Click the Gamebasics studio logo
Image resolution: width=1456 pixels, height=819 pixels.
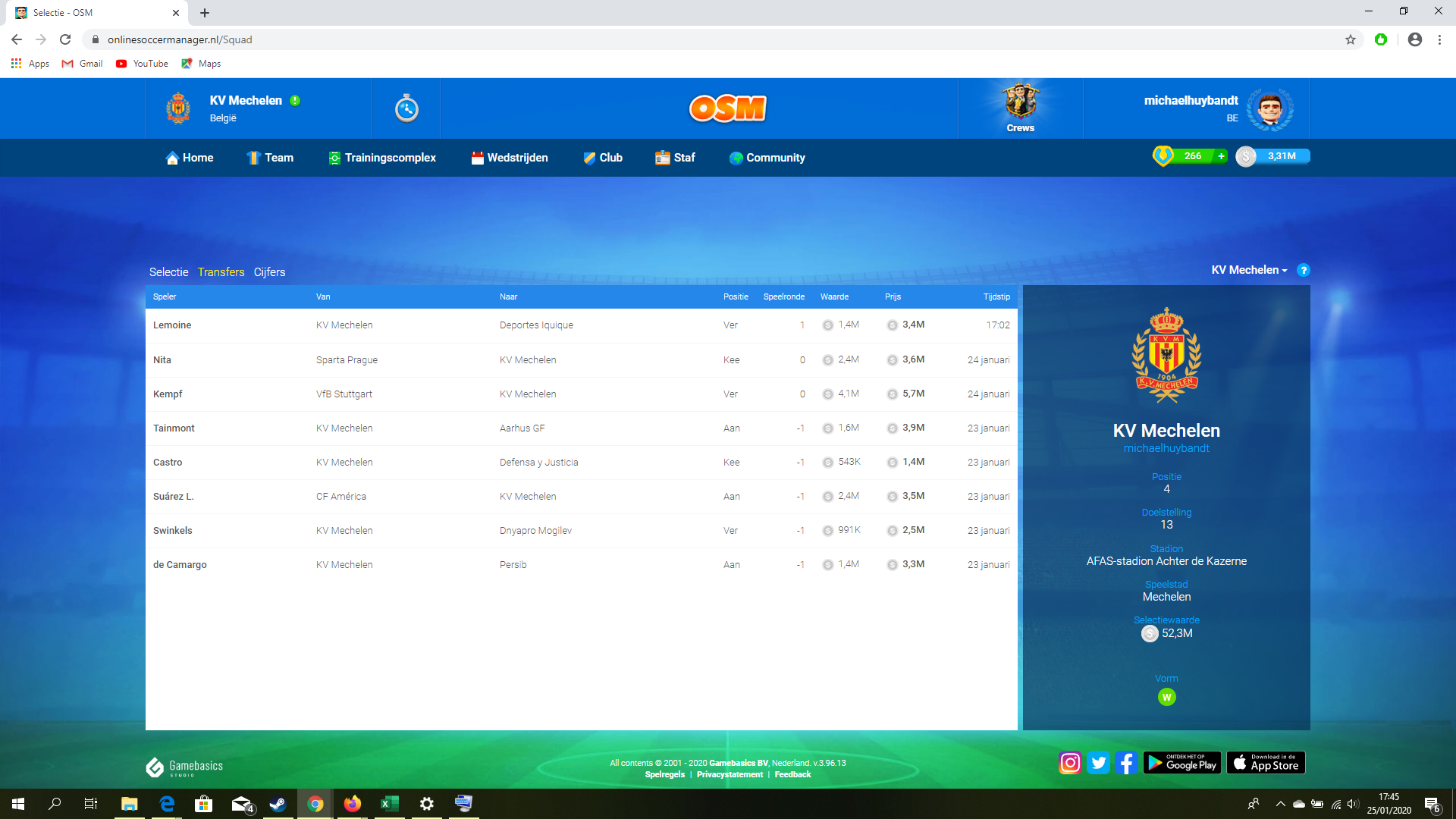184,767
